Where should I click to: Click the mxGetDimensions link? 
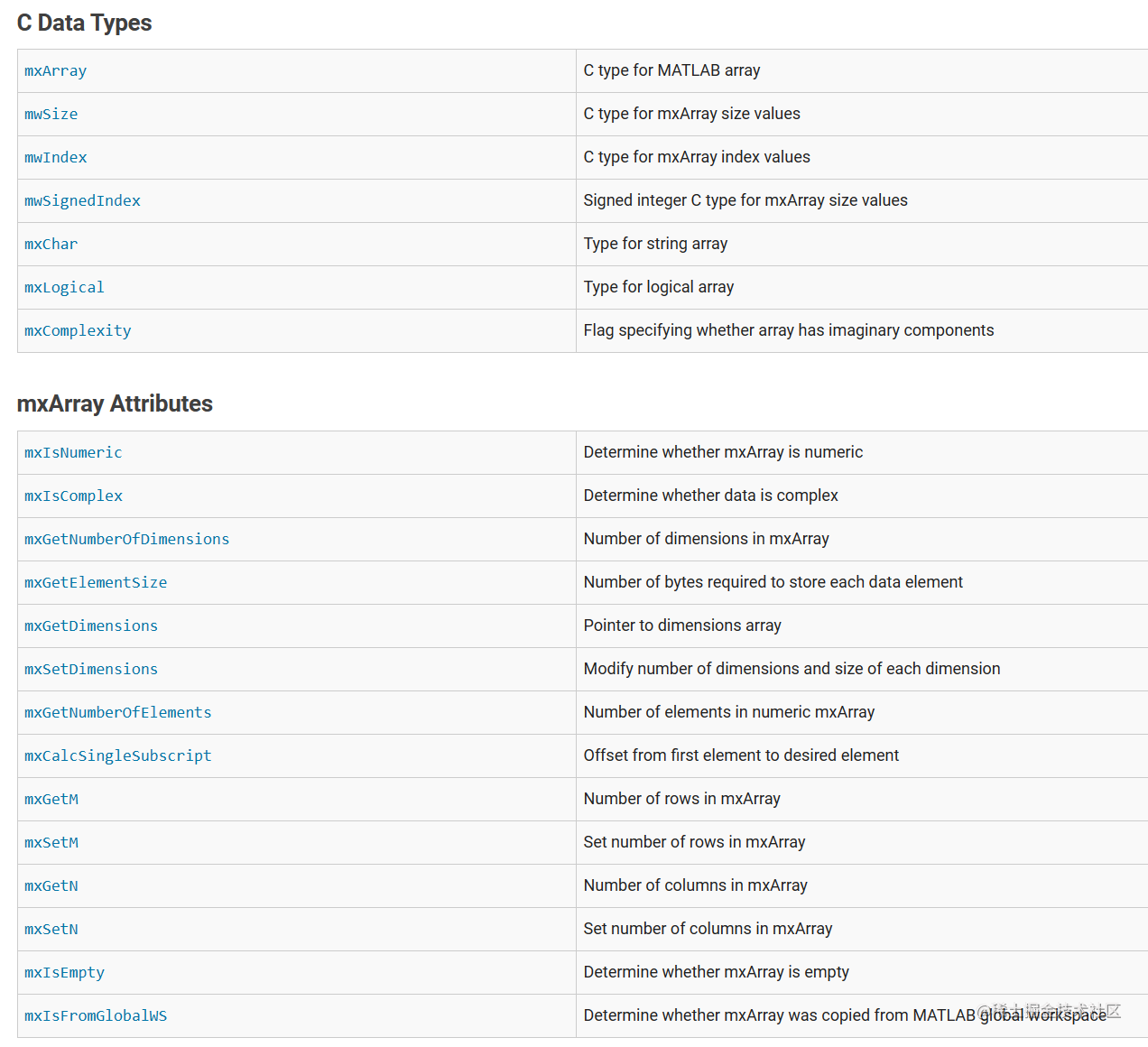[91, 626]
